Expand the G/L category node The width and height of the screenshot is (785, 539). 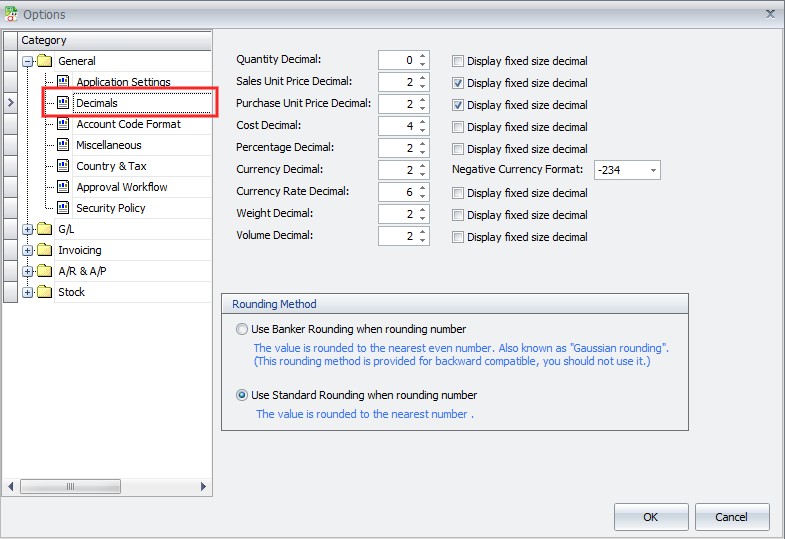(28, 230)
